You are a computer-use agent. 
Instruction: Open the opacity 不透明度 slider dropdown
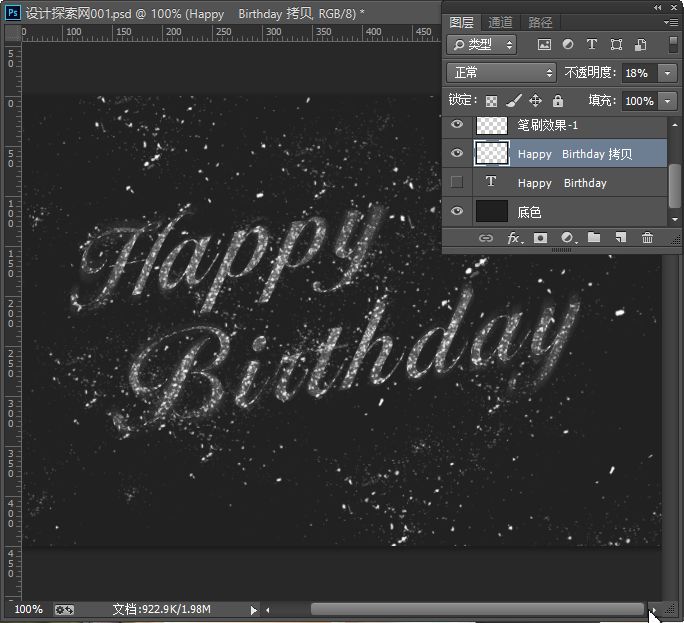point(668,73)
